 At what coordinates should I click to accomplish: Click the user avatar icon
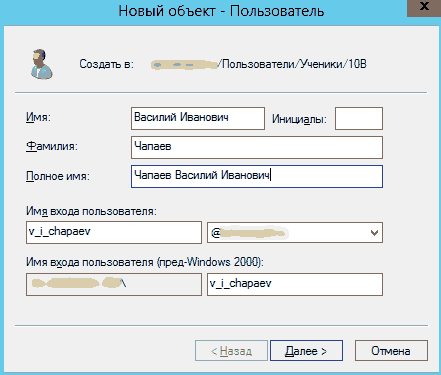(x=42, y=64)
